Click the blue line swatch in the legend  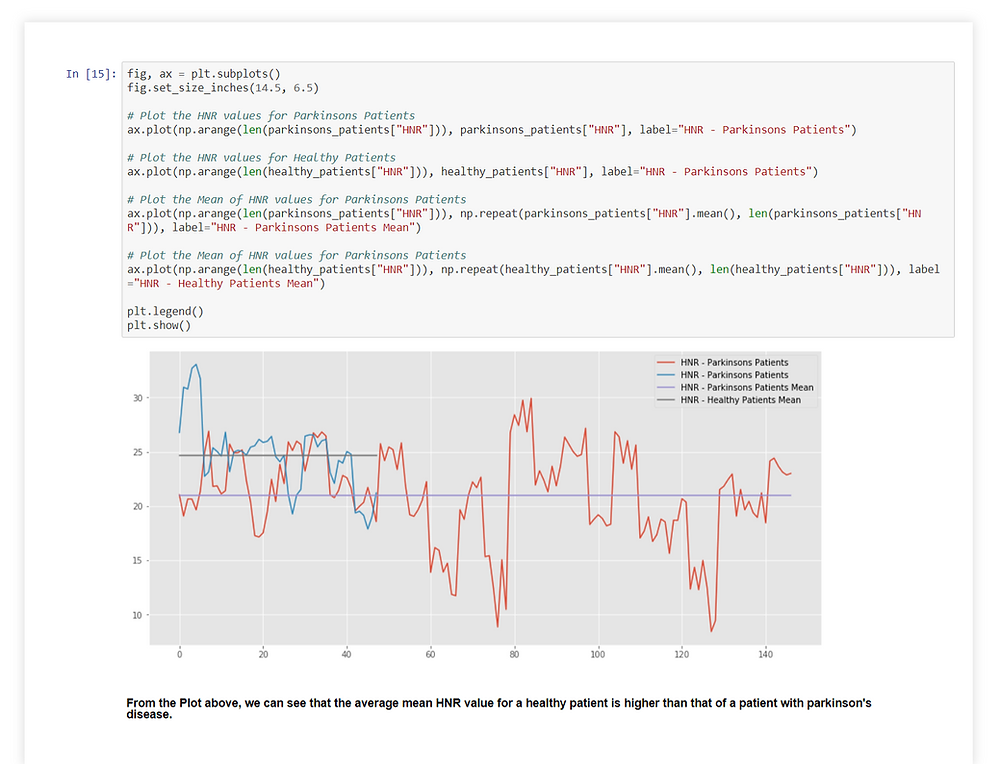click(x=666, y=375)
